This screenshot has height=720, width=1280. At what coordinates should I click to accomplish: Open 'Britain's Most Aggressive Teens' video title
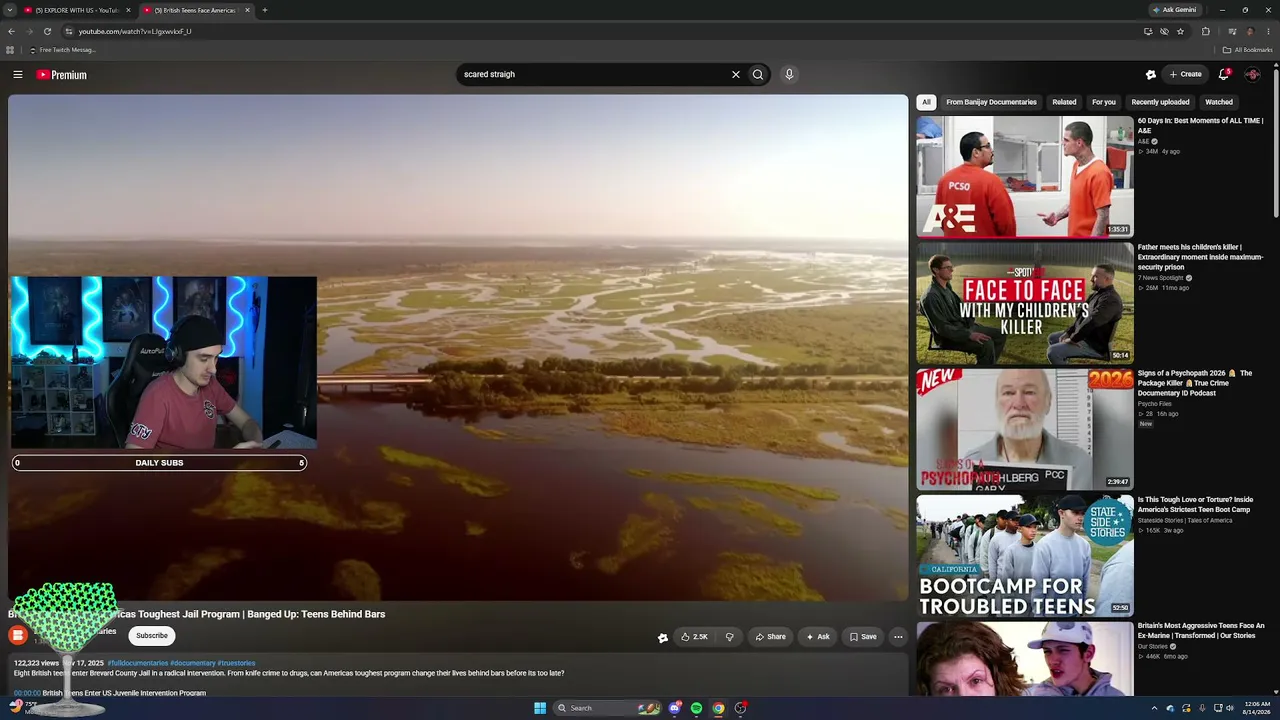coord(1201,631)
